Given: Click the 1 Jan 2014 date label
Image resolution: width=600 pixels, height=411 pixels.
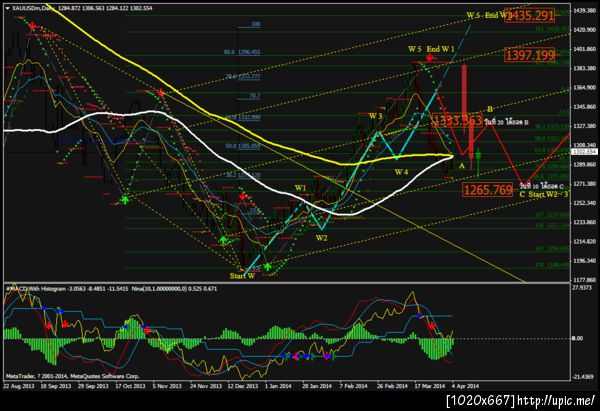Looking at the screenshot, I should [x=278, y=386].
